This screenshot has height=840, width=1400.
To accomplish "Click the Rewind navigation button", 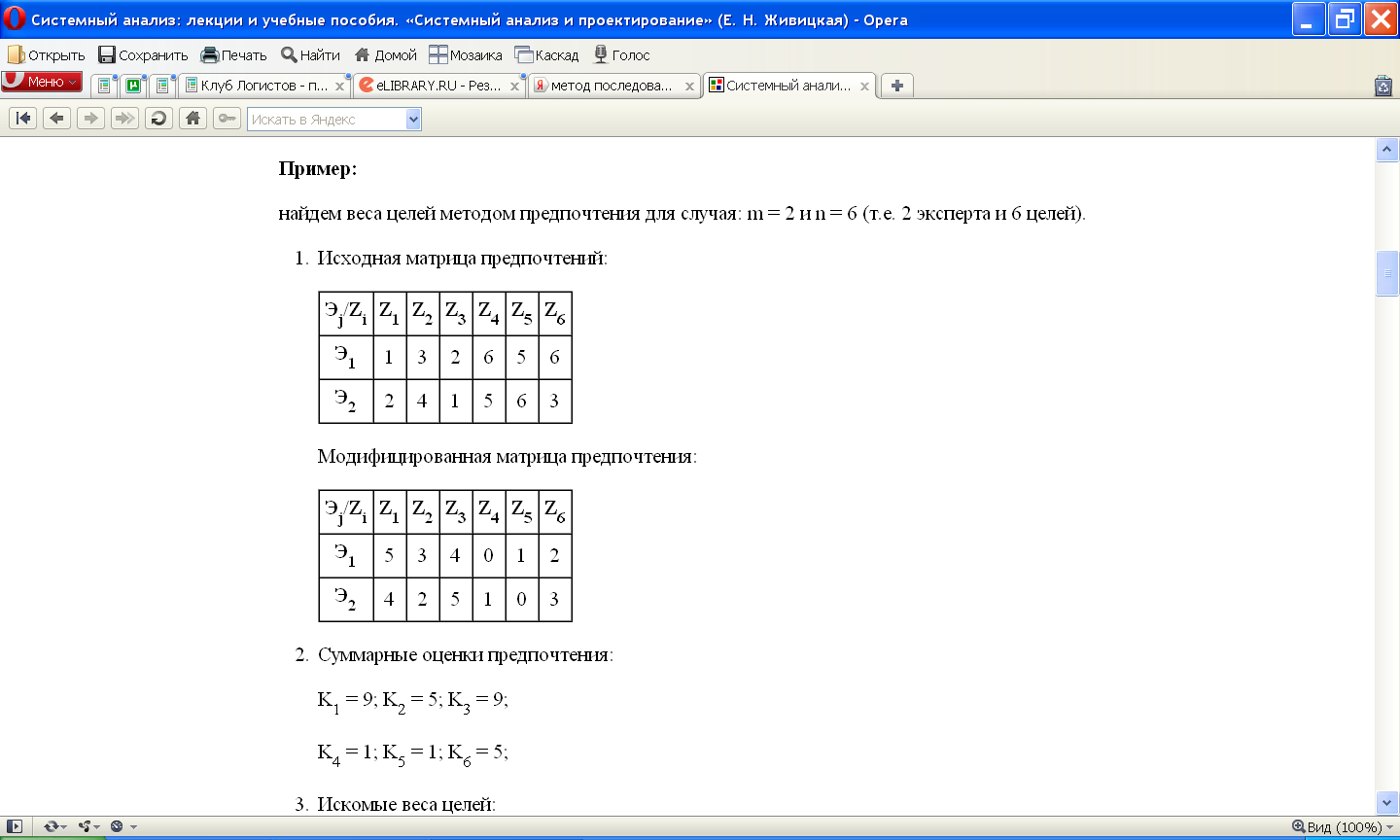I will click(23, 119).
